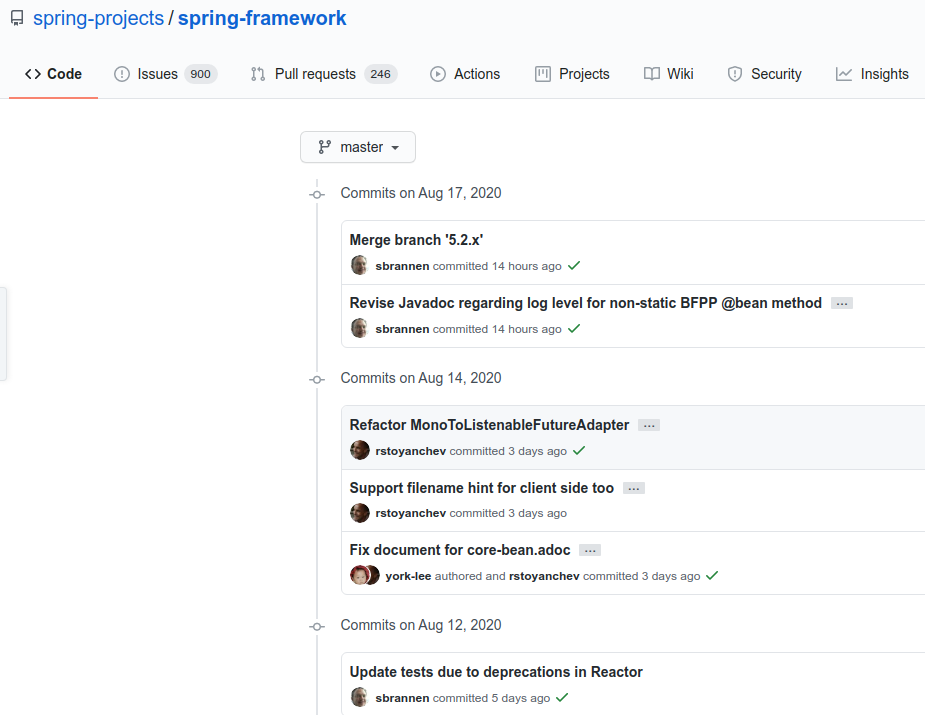Expand Support filename hint commit ellipsis
Viewport: 925px width, 715px height.
pyautogui.click(x=634, y=488)
